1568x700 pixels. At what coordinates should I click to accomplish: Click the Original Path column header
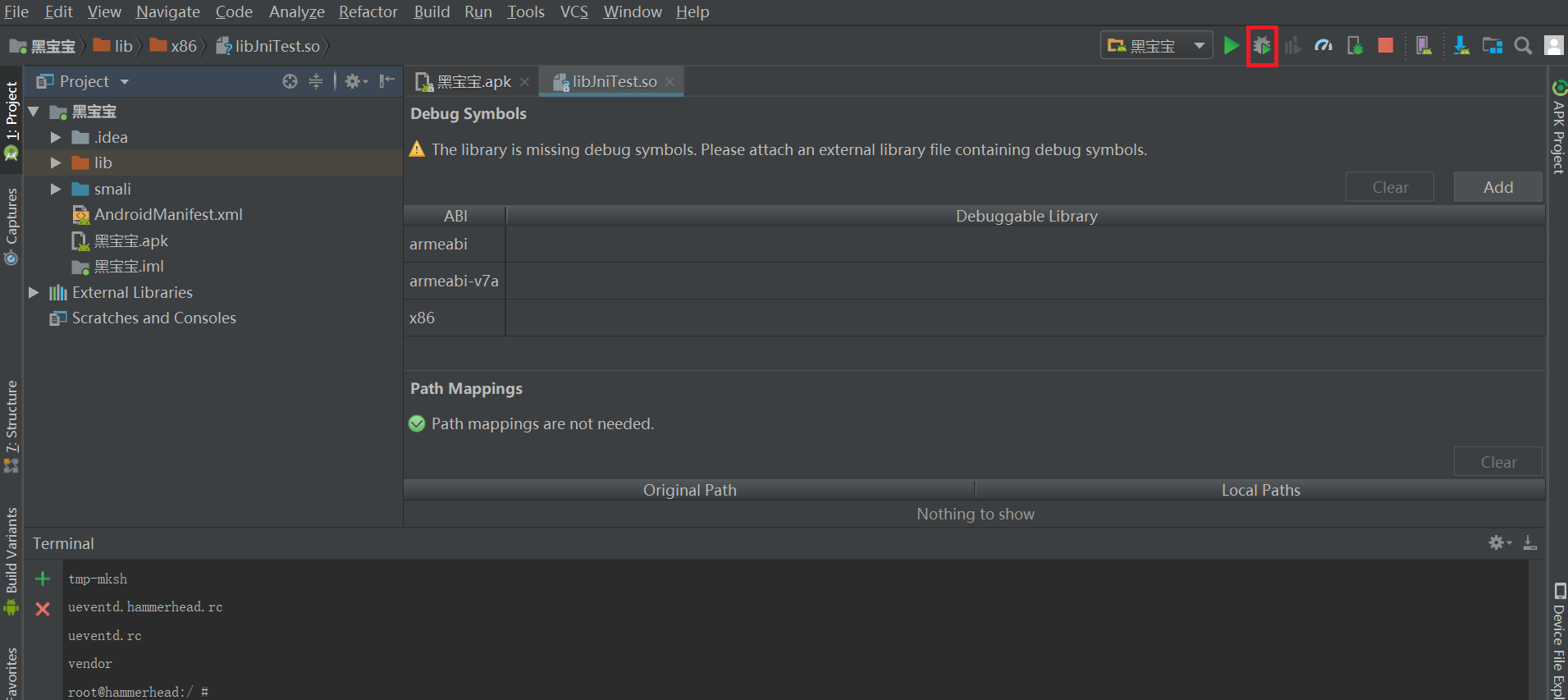click(x=689, y=490)
